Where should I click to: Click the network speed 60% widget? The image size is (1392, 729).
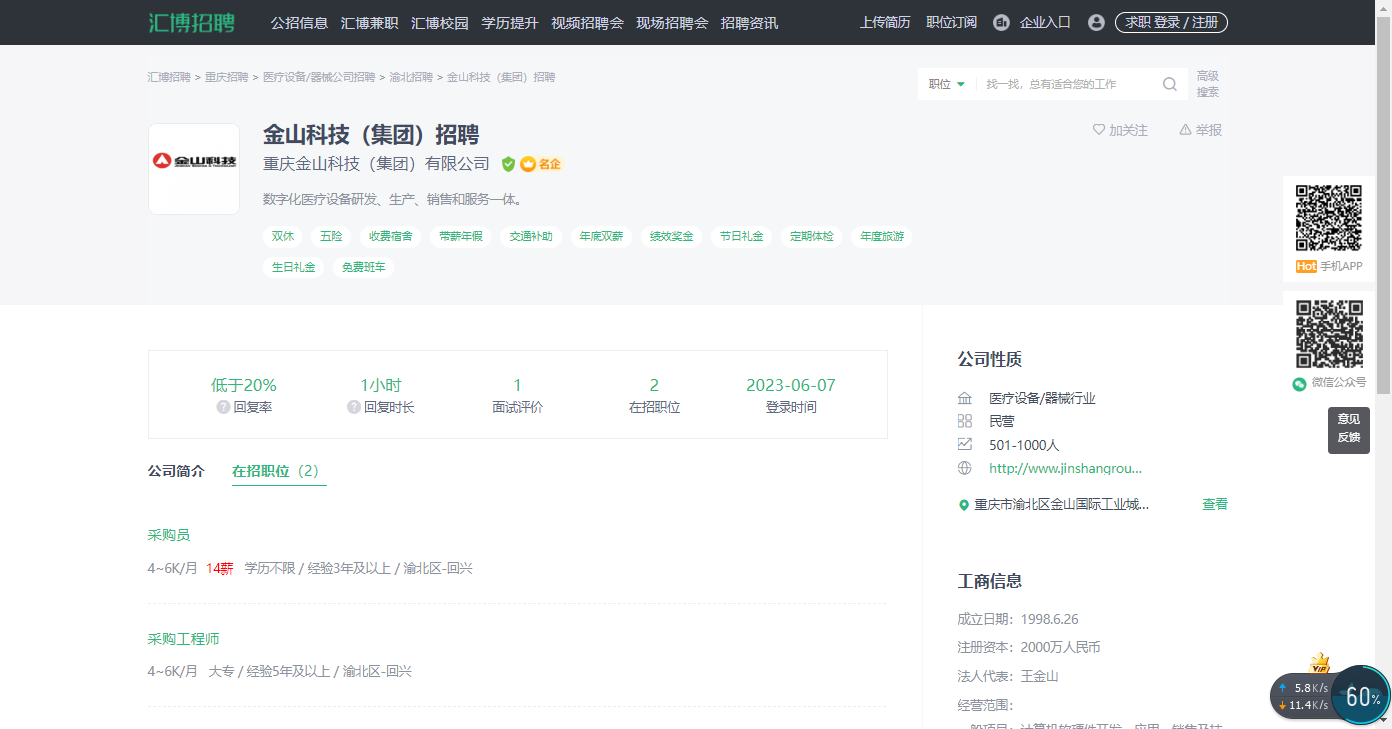[x=1360, y=695]
